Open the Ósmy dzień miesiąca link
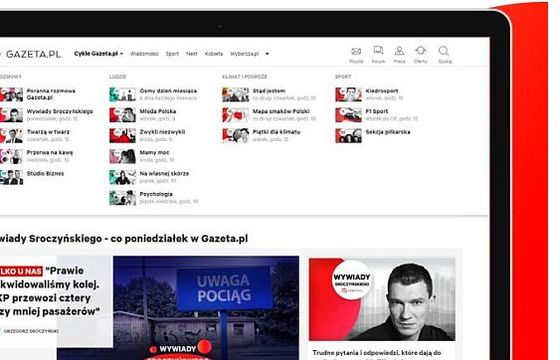Image resolution: width=560 pixels, height=360 pixels. (x=168, y=91)
